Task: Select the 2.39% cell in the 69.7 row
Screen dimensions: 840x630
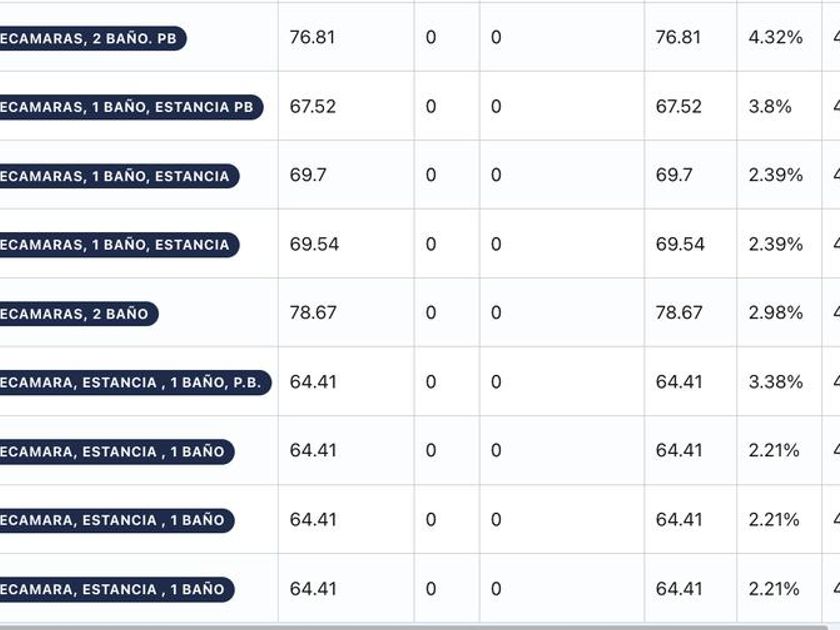Action: point(775,176)
